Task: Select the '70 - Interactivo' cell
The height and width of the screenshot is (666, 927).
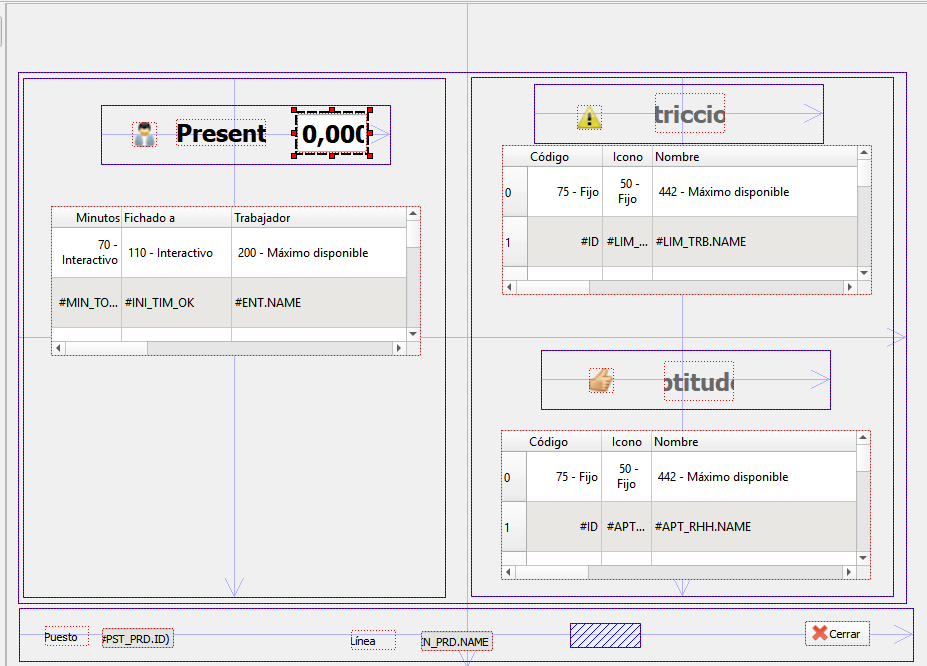Action: pyautogui.click(x=87, y=252)
